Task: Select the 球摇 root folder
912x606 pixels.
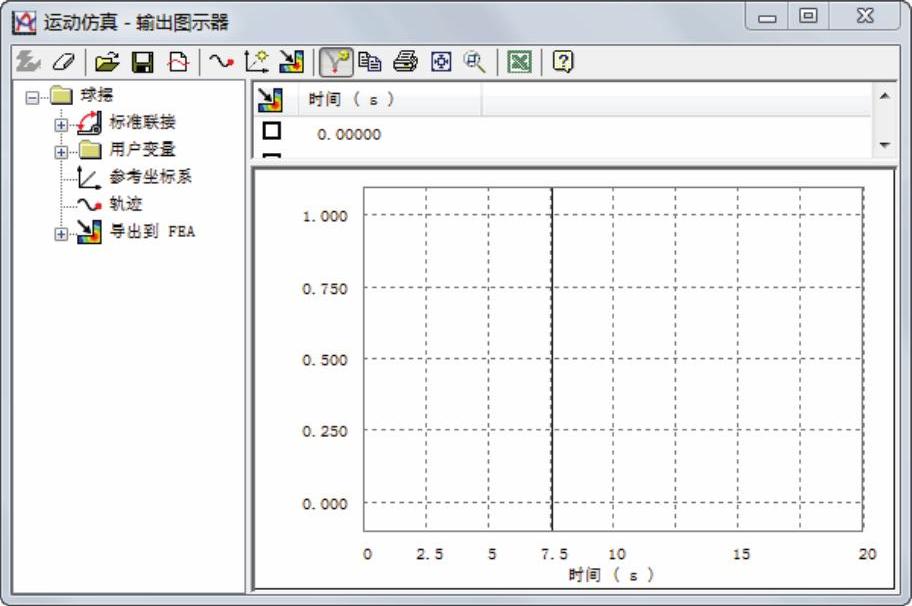Action: click(97, 95)
